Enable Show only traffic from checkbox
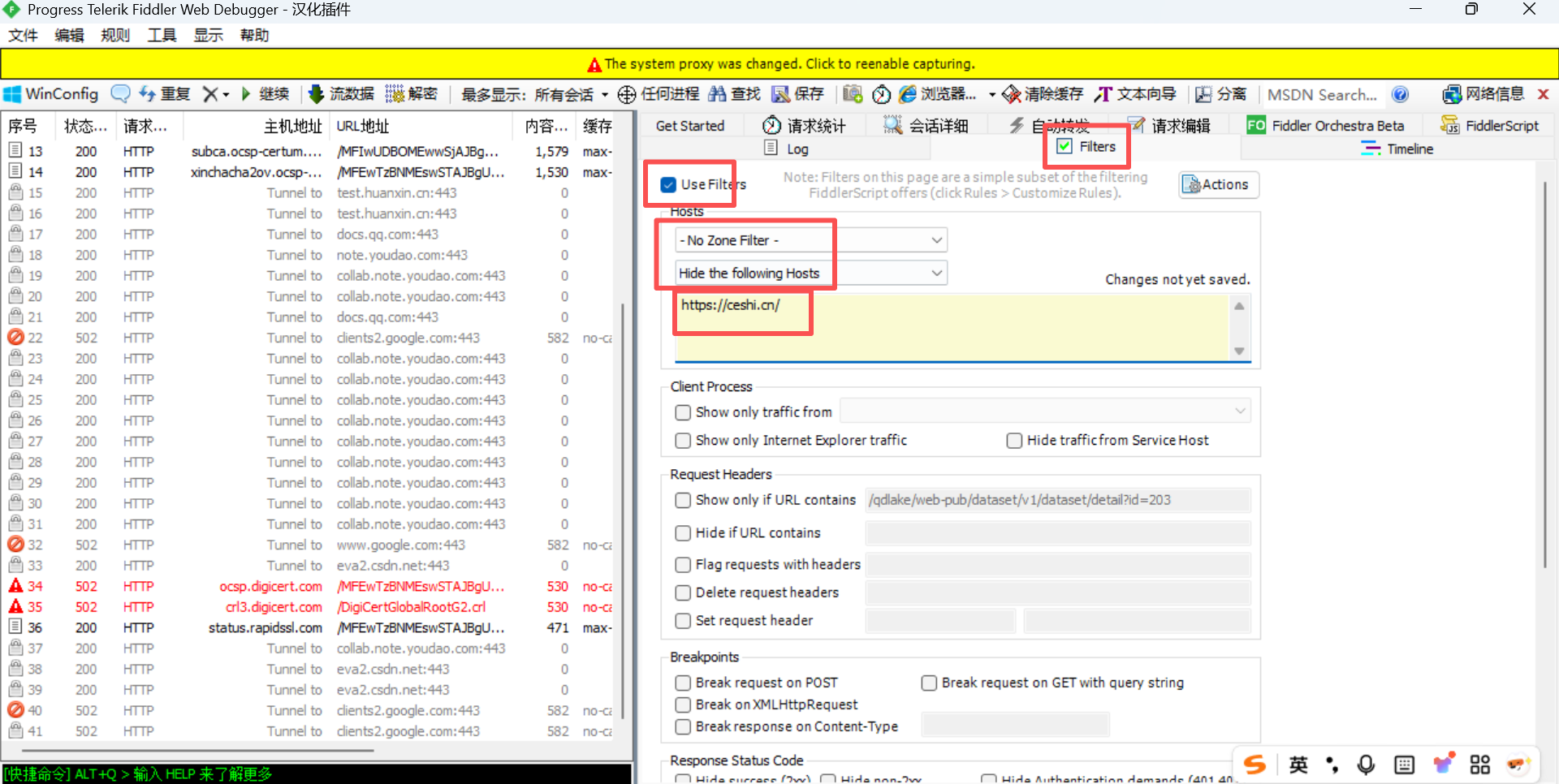Screen dimensions: 1559x784 coord(683,412)
